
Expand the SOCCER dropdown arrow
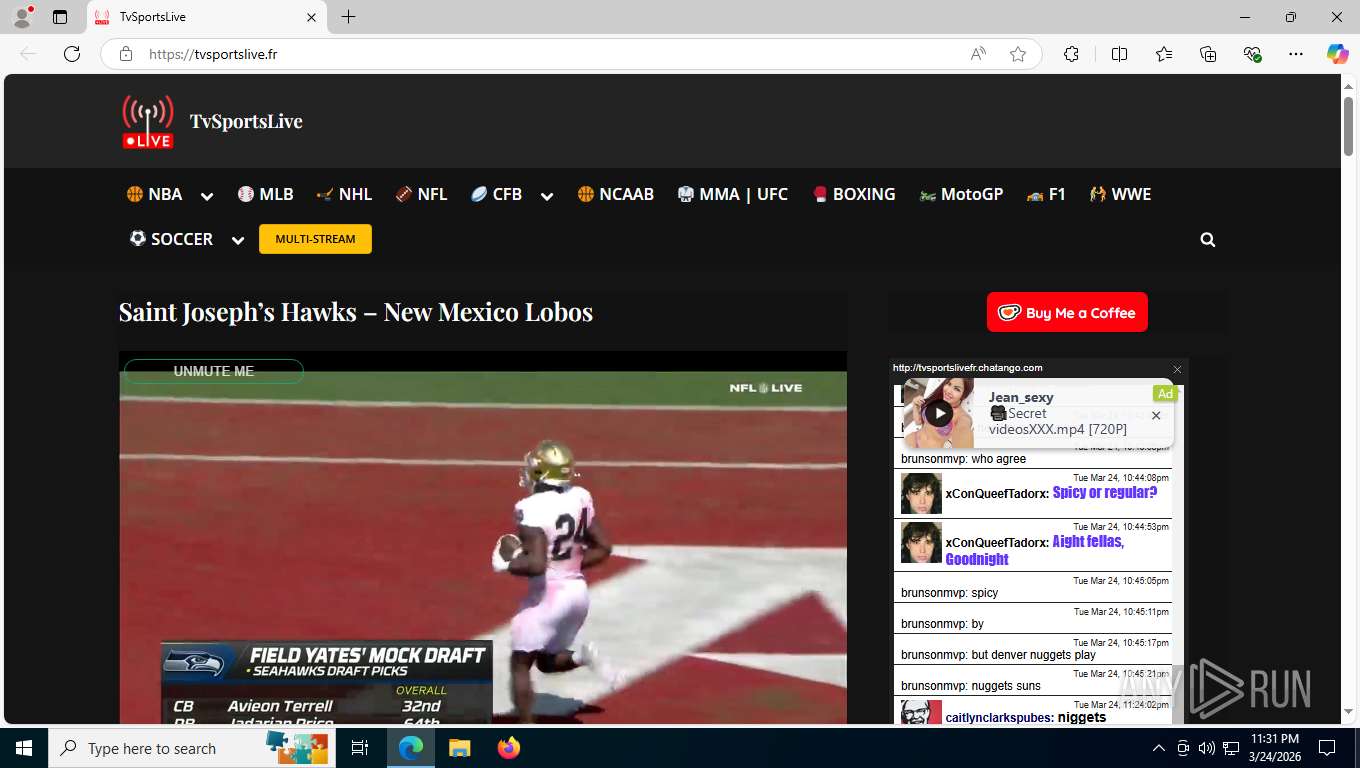coord(237,240)
